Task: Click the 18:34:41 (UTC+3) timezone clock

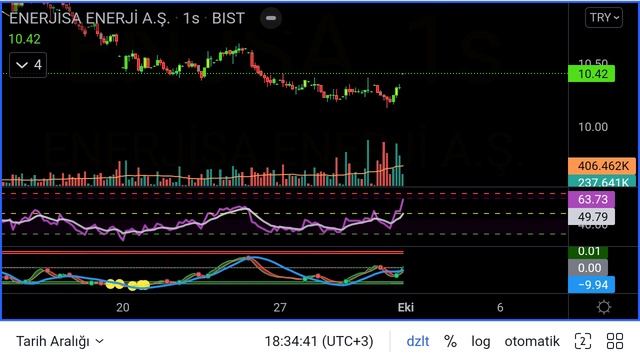Action: pyautogui.click(x=319, y=341)
